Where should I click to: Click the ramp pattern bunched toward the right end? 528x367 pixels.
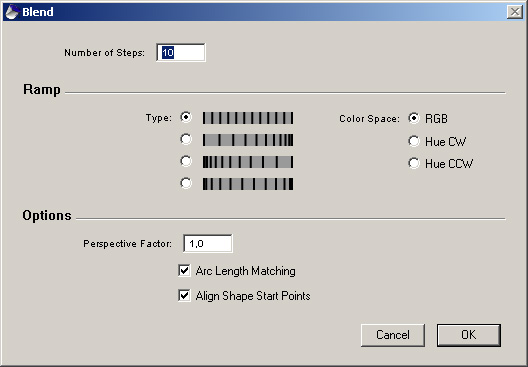(248, 140)
